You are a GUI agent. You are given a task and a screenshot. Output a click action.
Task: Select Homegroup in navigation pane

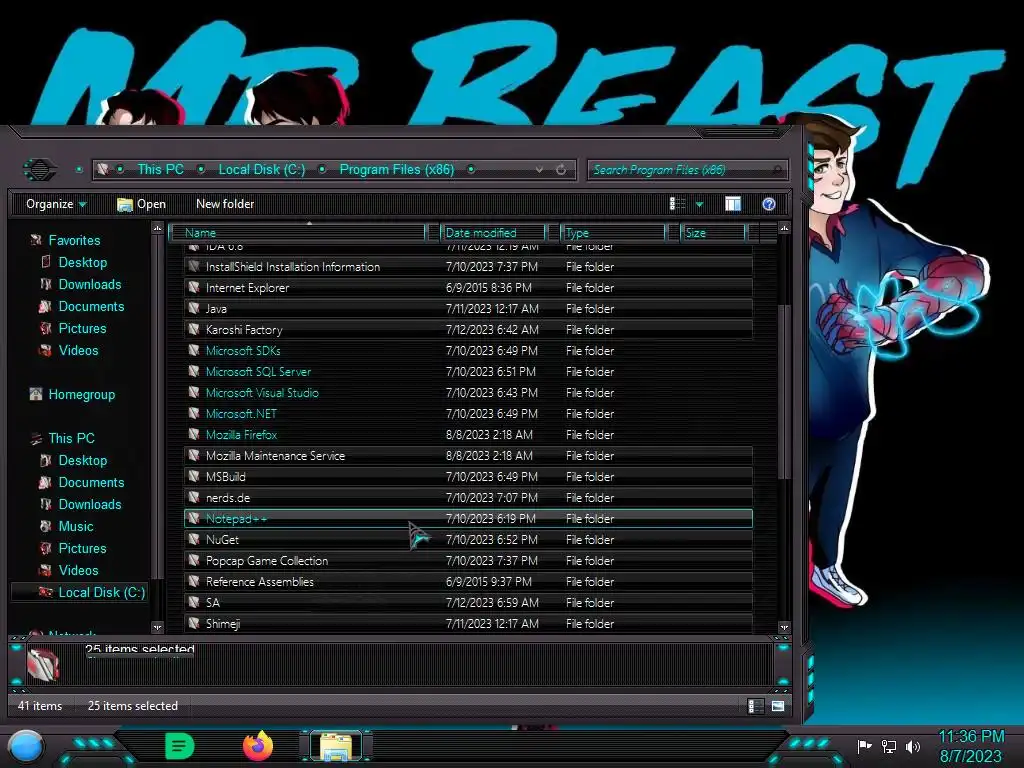click(x=82, y=394)
